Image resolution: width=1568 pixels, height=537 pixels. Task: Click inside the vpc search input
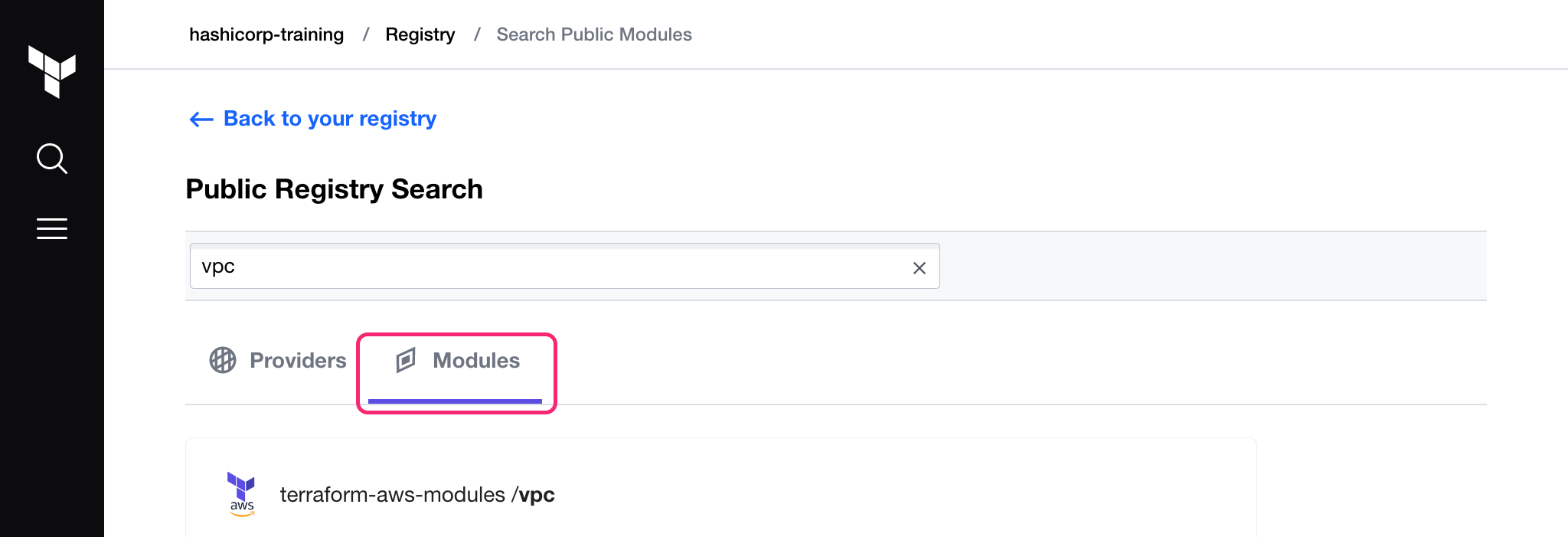536,267
